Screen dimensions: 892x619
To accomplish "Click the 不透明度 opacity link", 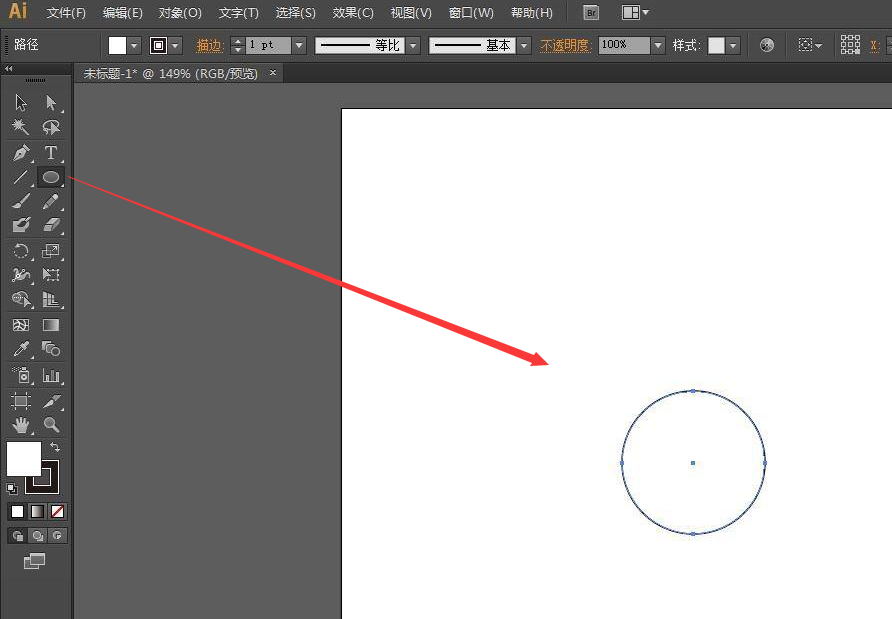I will pos(565,46).
